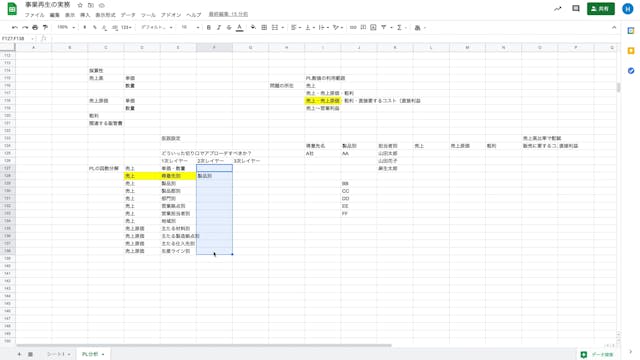Open Keep in side panel

631,51
